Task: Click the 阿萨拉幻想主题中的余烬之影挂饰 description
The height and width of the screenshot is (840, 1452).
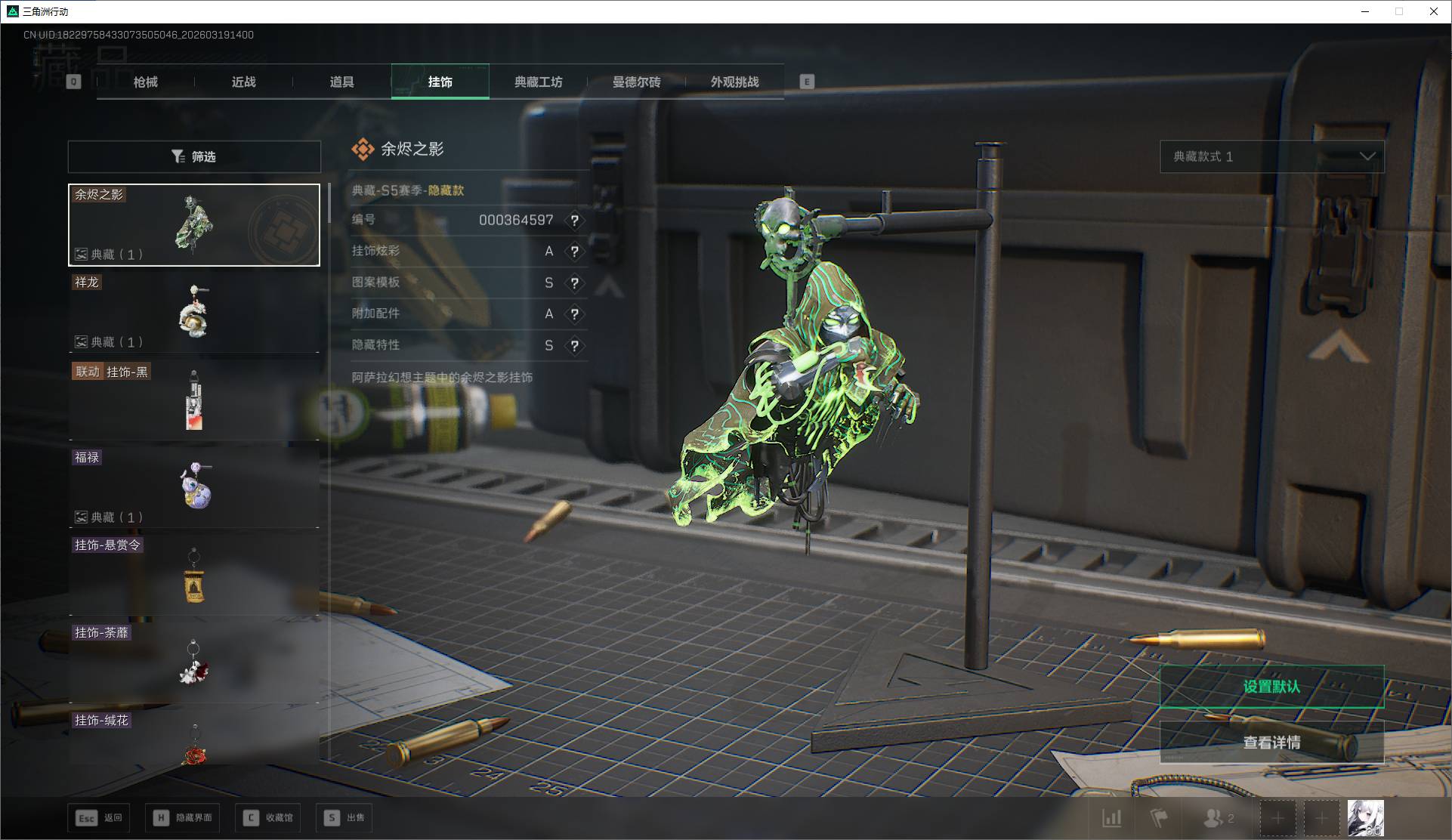Action: pos(442,377)
